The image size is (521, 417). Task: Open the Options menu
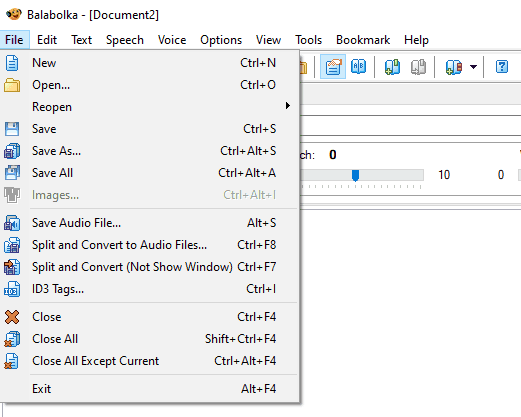click(221, 40)
